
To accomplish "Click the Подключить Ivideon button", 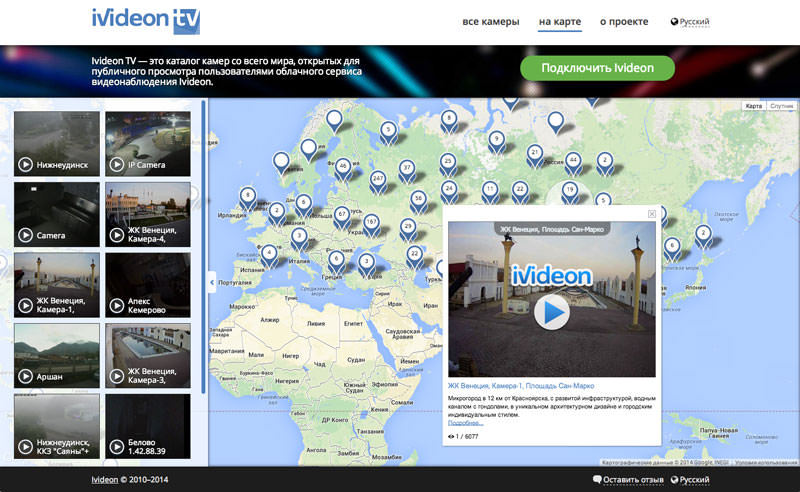I will [x=597, y=68].
